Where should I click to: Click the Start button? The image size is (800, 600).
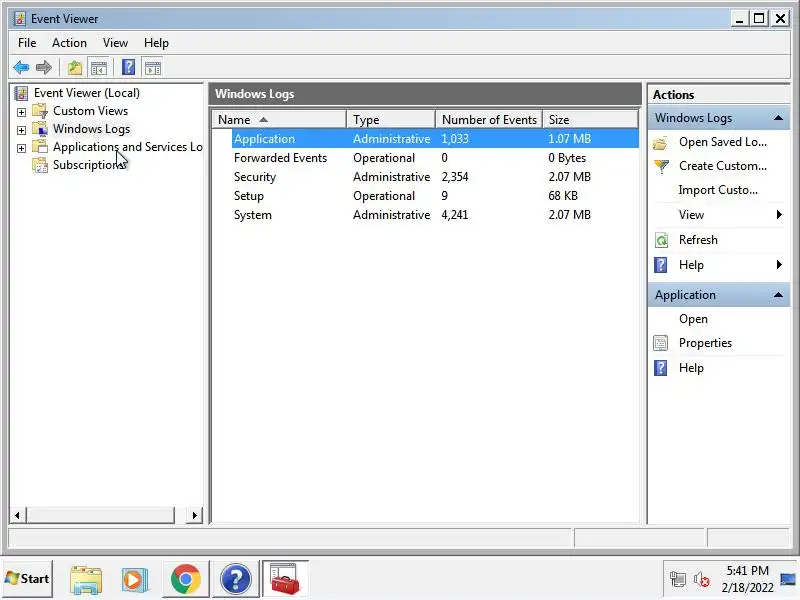point(28,579)
